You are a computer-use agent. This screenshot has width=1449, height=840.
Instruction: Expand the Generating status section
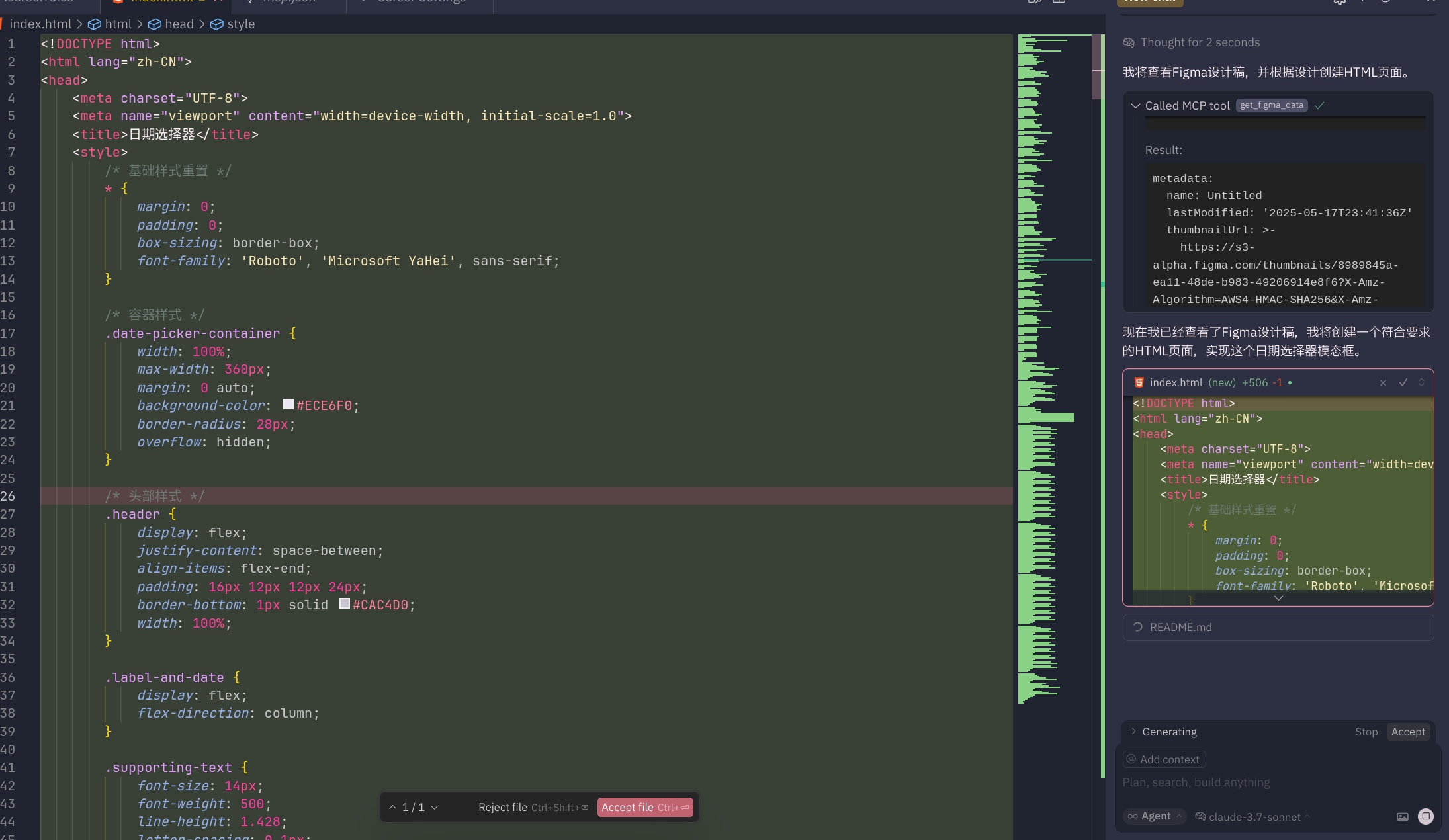tap(1133, 732)
